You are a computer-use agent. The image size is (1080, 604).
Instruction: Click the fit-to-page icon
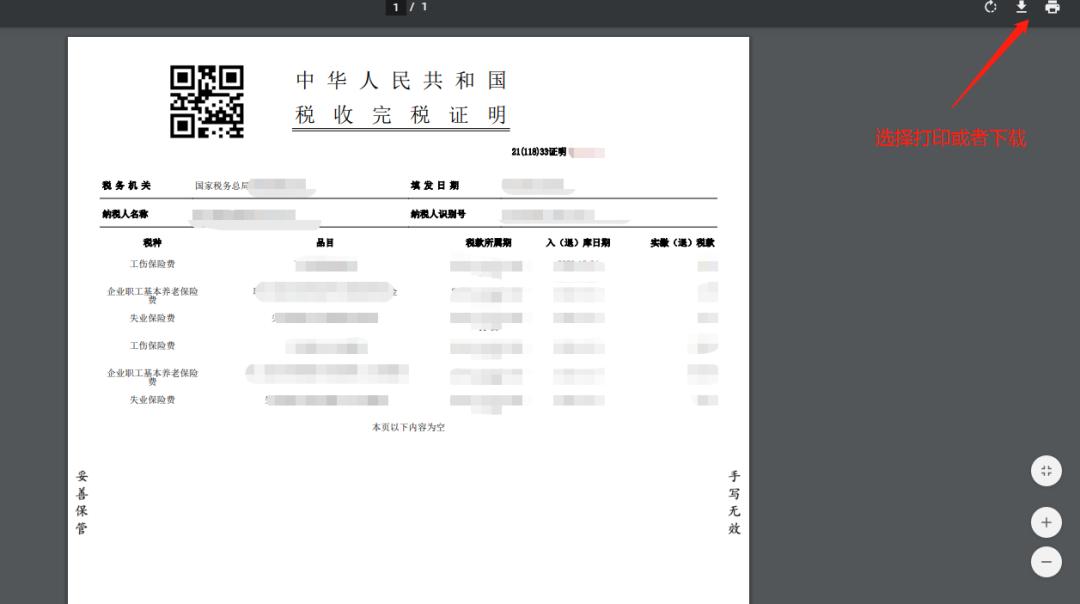point(1045,470)
